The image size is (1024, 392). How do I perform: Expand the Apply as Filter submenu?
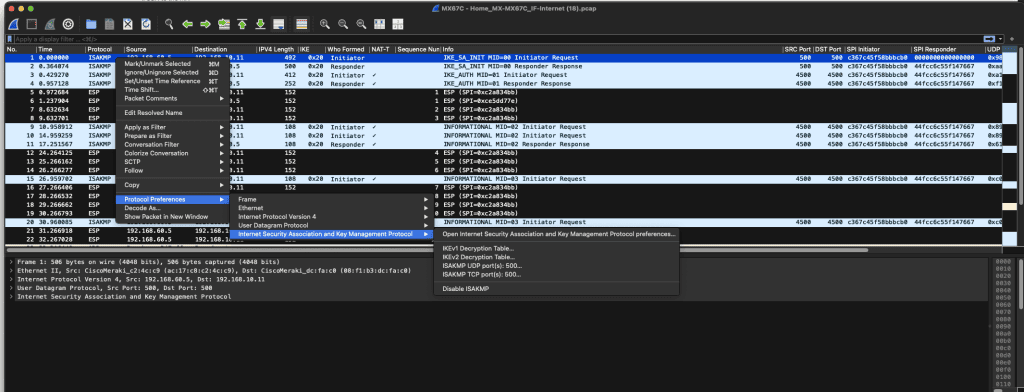click(172, 127)
